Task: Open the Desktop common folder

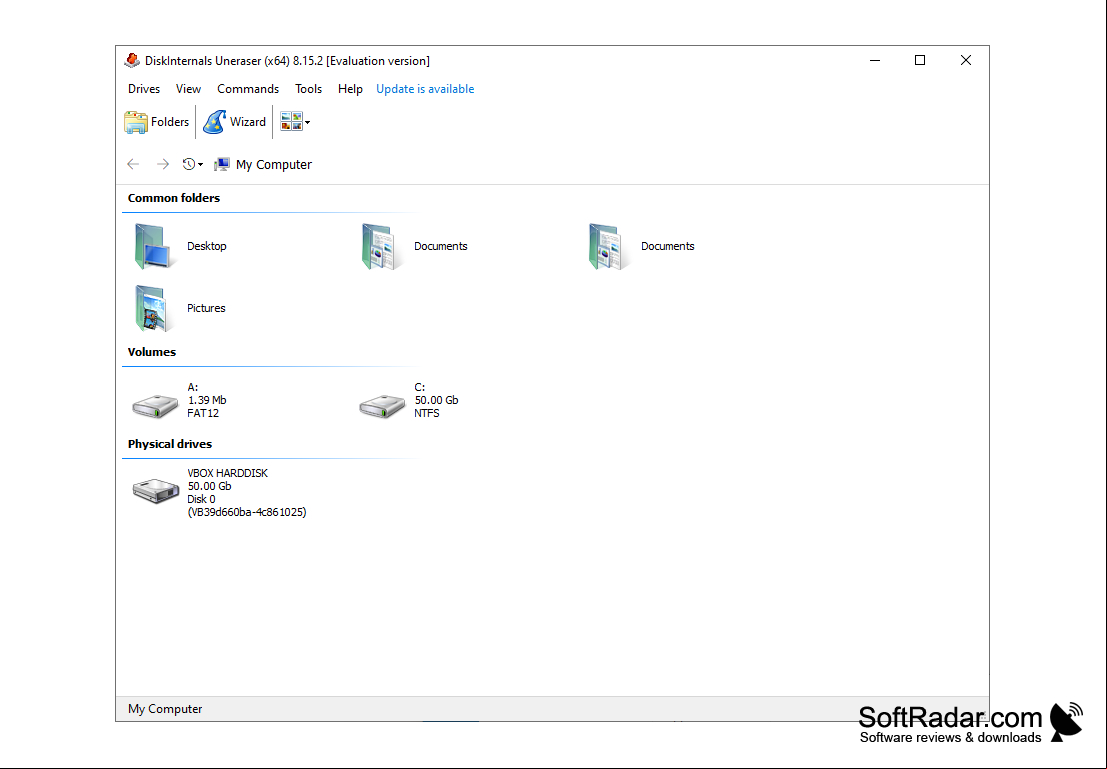Action: pyautogui.click(x=153, y=246)
